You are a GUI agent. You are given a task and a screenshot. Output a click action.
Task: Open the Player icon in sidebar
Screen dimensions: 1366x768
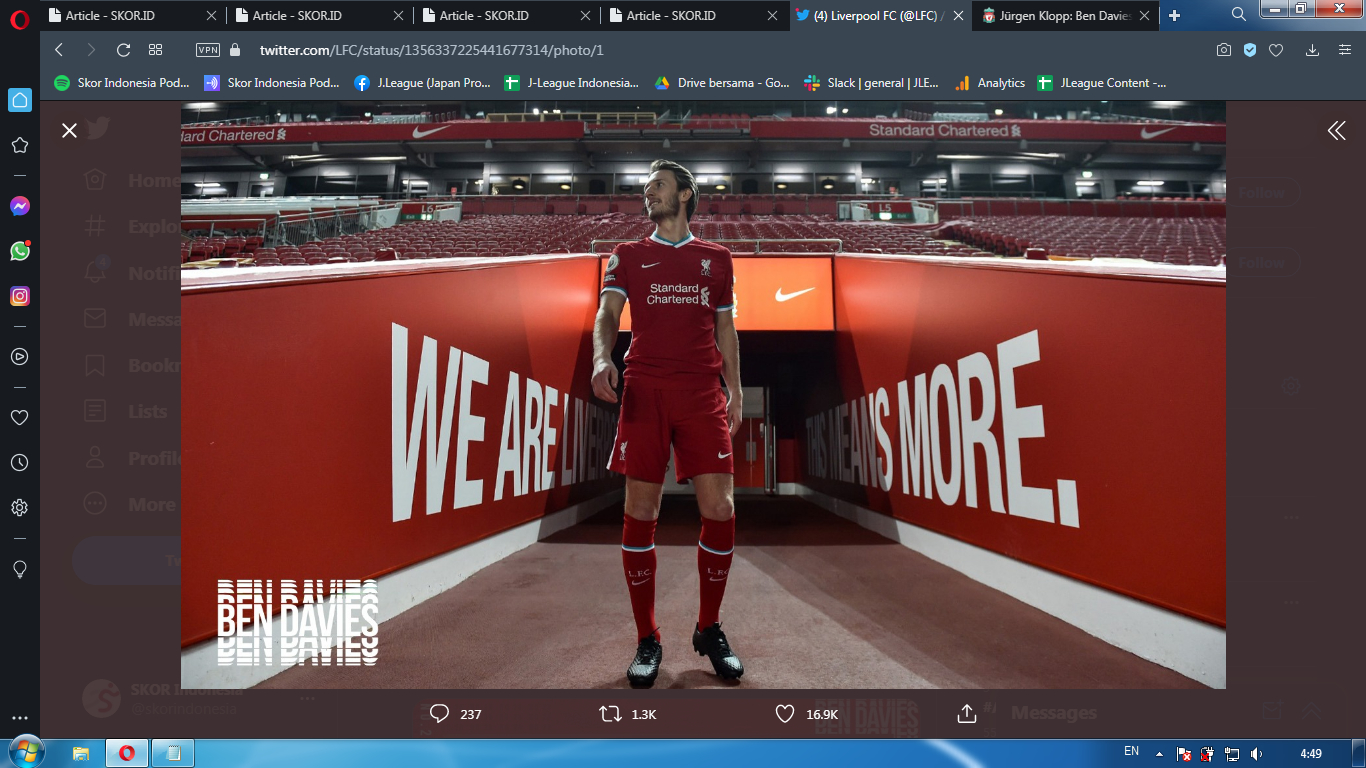pyautogui.click(x=19, y=356)
